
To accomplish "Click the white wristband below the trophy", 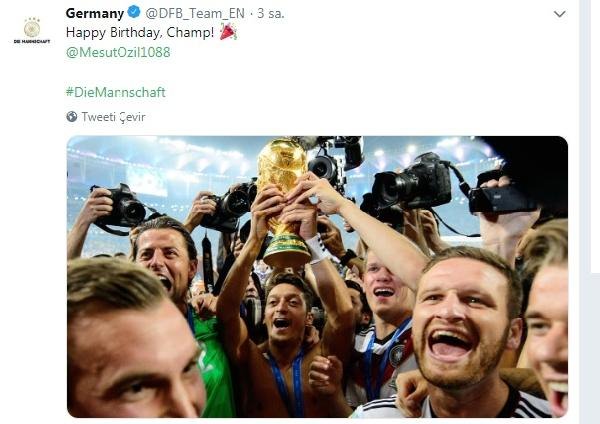I will pos(316,248).
